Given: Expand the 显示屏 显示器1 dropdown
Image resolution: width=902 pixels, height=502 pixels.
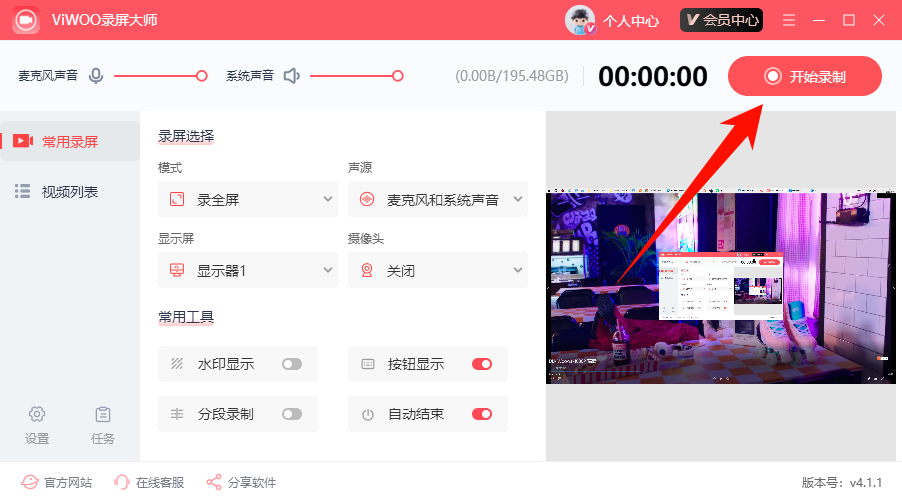Looking at the screenshot, I should [x=247, y=270].
